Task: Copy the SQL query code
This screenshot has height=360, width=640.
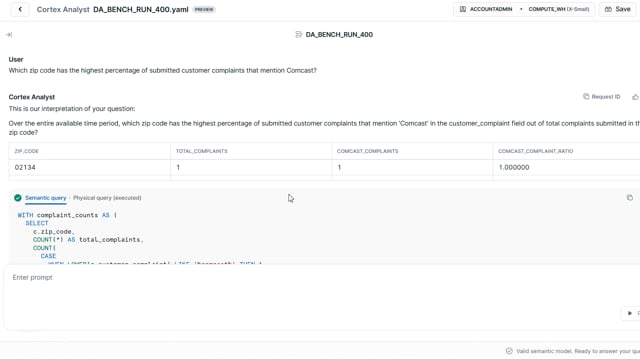Action: click(630, 198)
